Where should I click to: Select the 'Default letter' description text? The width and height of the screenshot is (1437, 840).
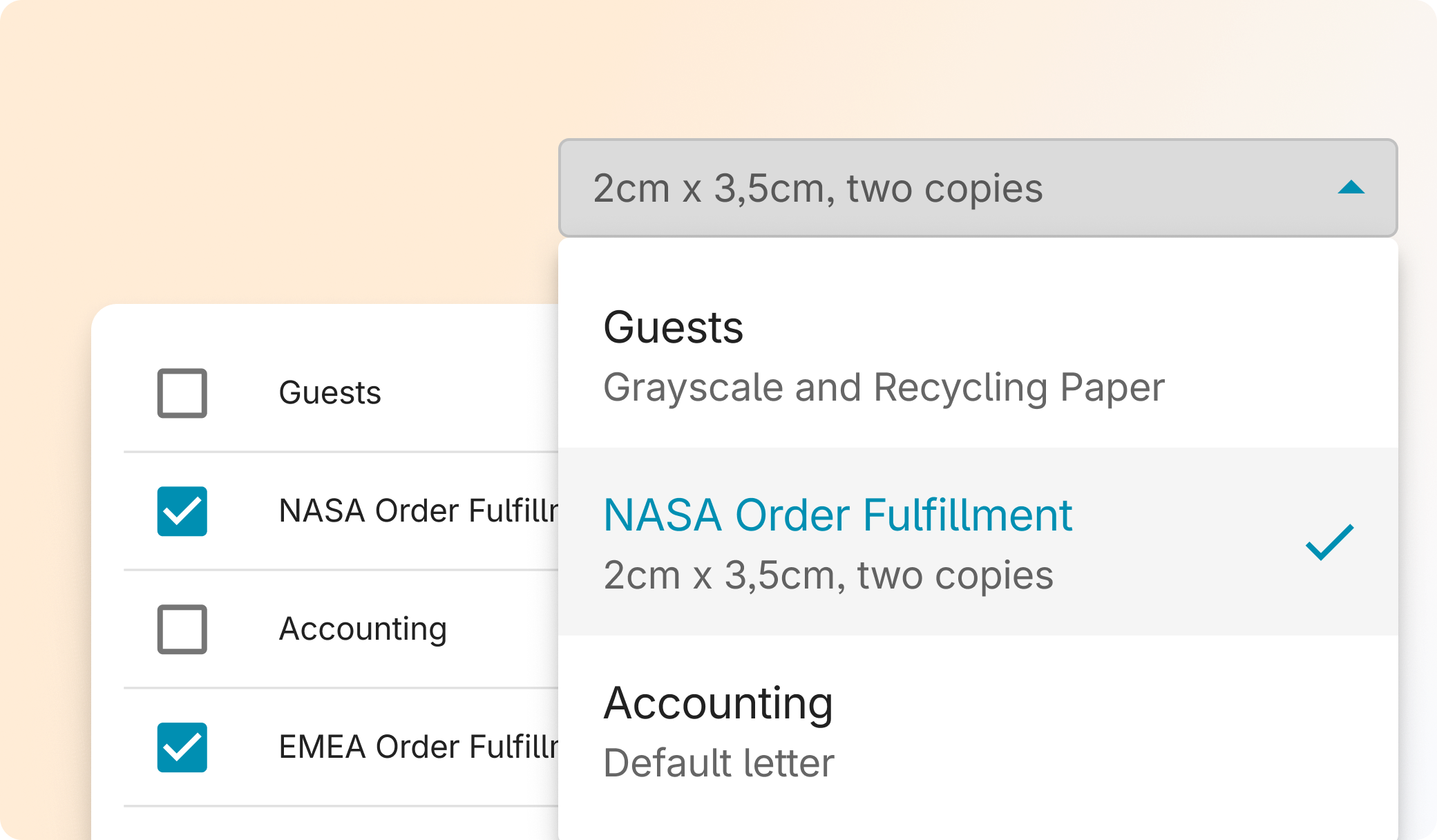[x=719, y=763]
